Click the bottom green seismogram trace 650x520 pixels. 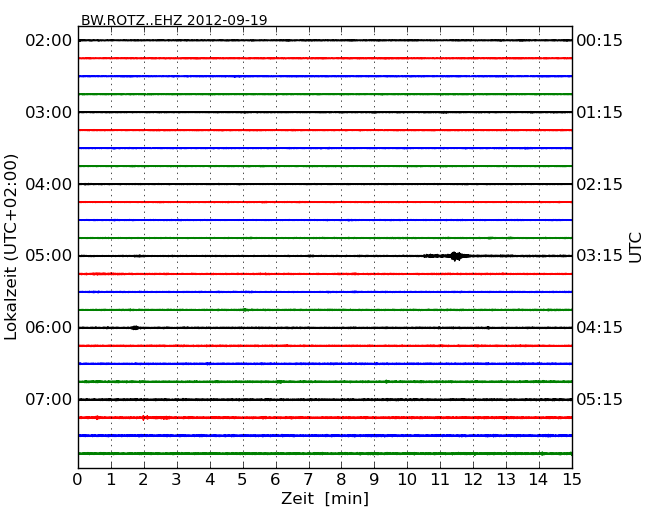click(325, 454)
